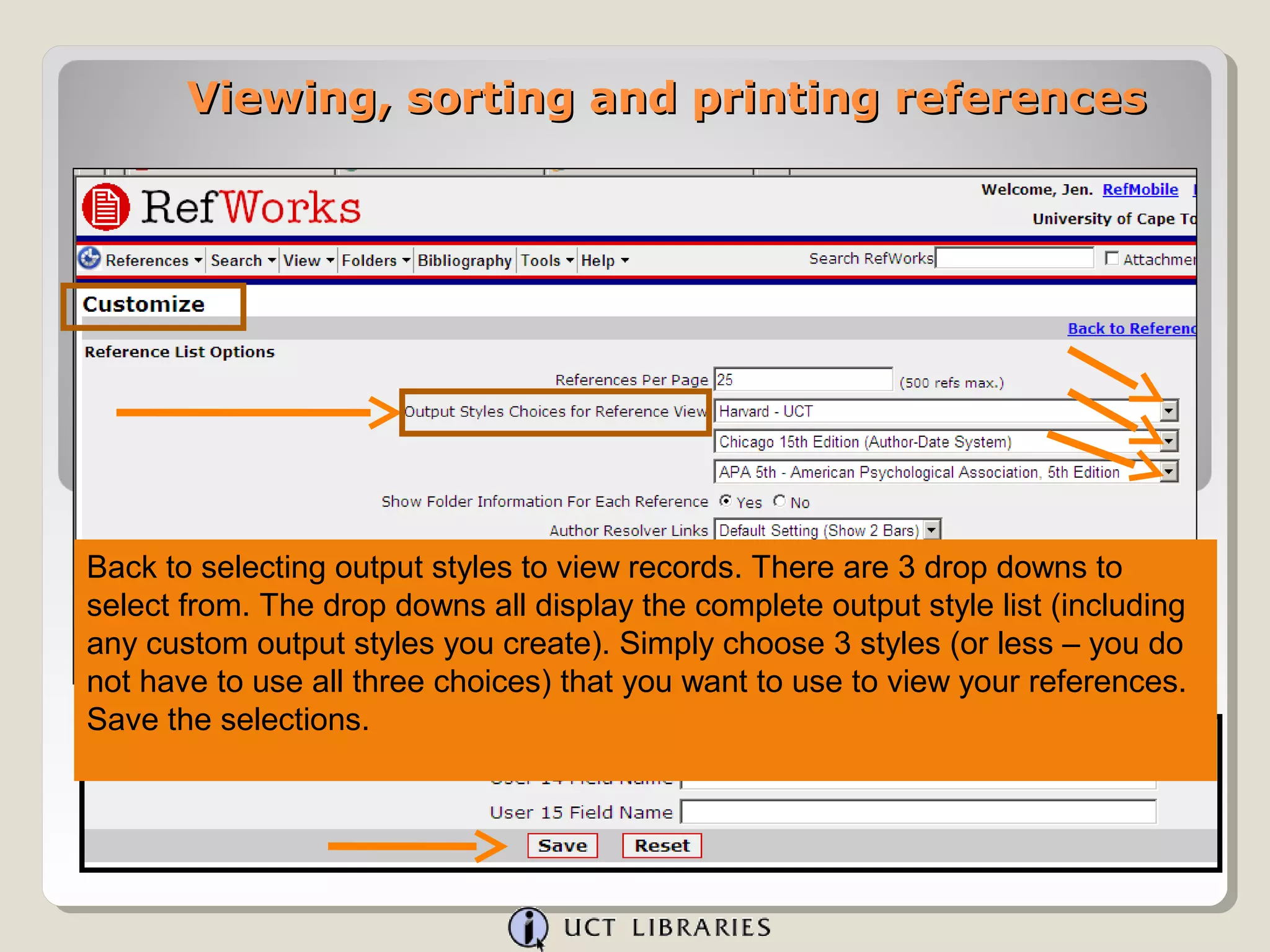Image resolution: width=1270 pixels, height=952 pixels.
Task: Click the Bibliography menu item
Action: click(464, 260)
